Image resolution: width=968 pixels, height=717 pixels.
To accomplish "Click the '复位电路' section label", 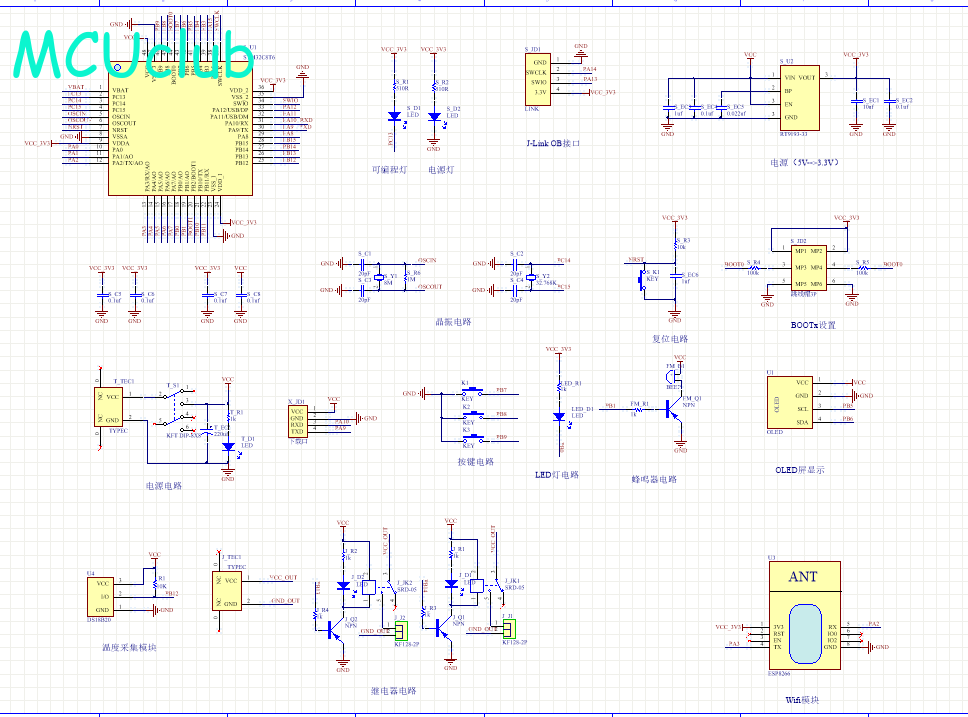I will pyautogui.click(x=670, y=338).
